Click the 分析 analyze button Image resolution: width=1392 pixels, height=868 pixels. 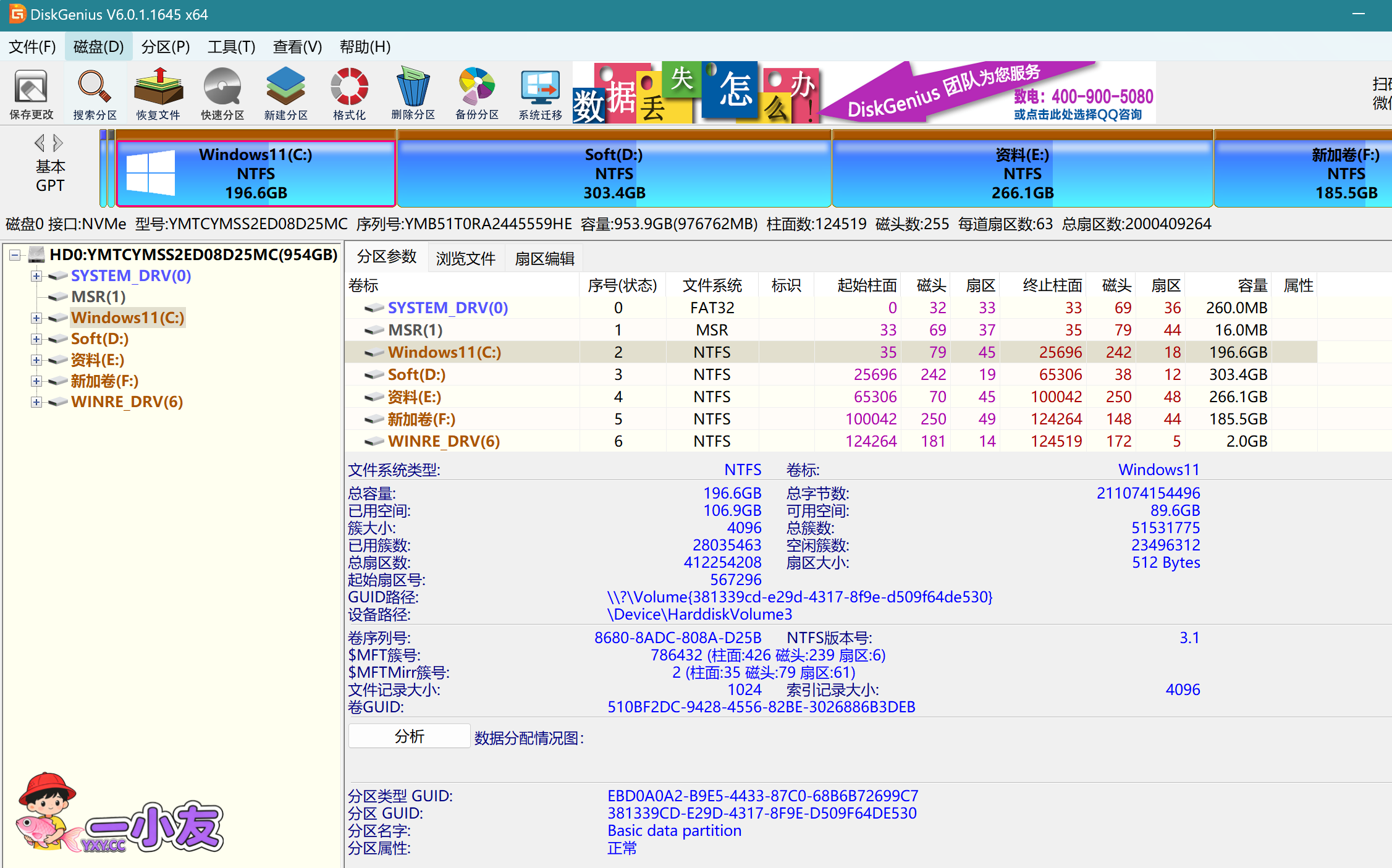click(x=408, y=736)
